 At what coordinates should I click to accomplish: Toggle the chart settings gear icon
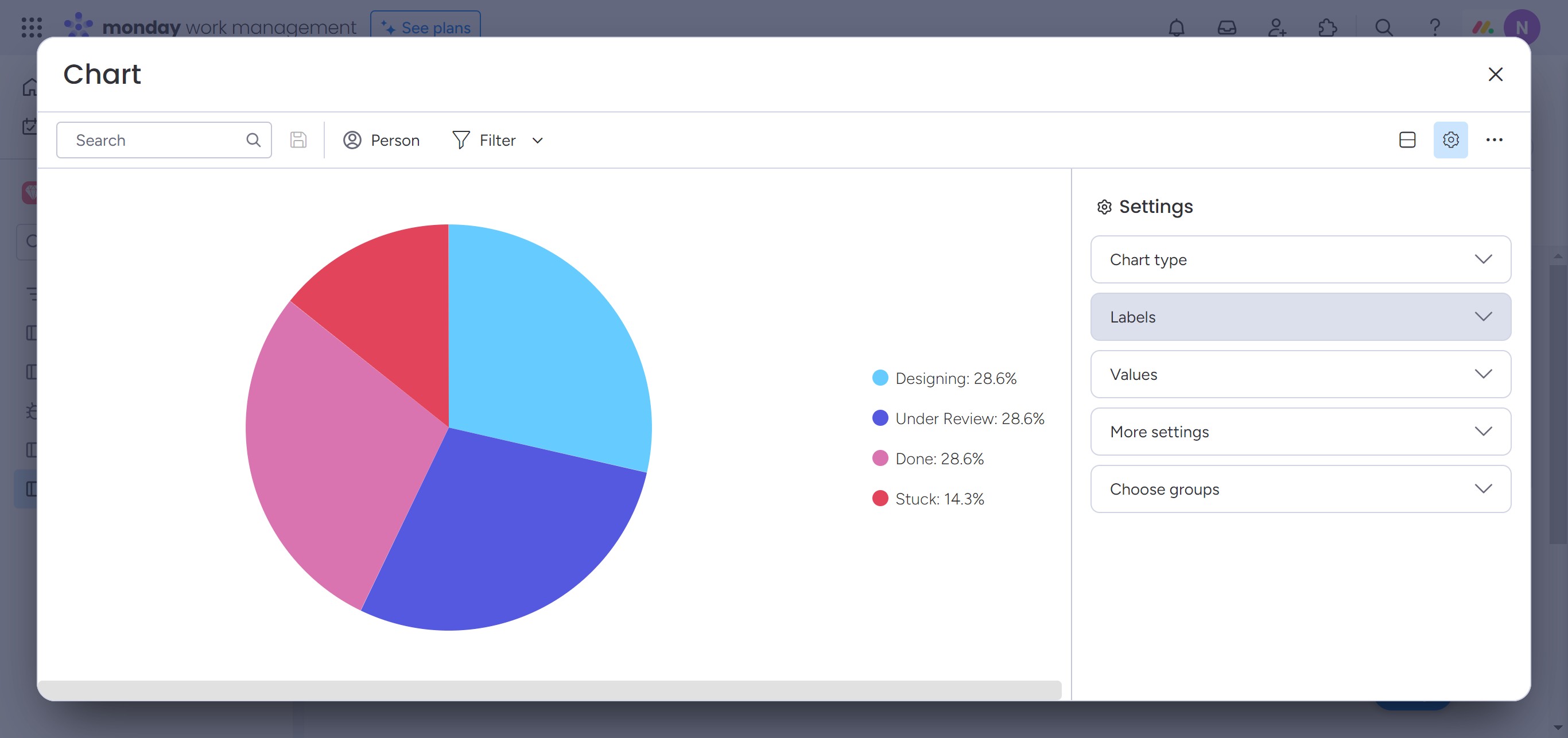coord(1450,140)
